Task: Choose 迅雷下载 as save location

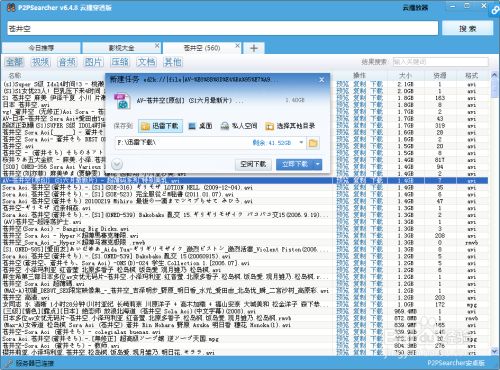Action: [160, 126]
